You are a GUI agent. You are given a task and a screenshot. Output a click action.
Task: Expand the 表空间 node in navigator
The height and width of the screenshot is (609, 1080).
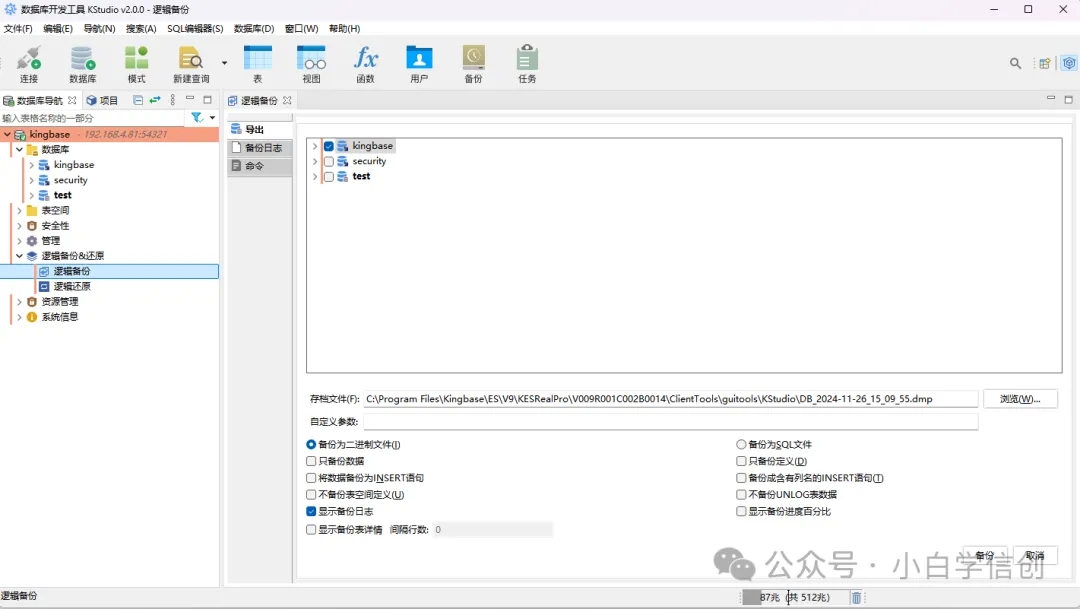[19, 210]
